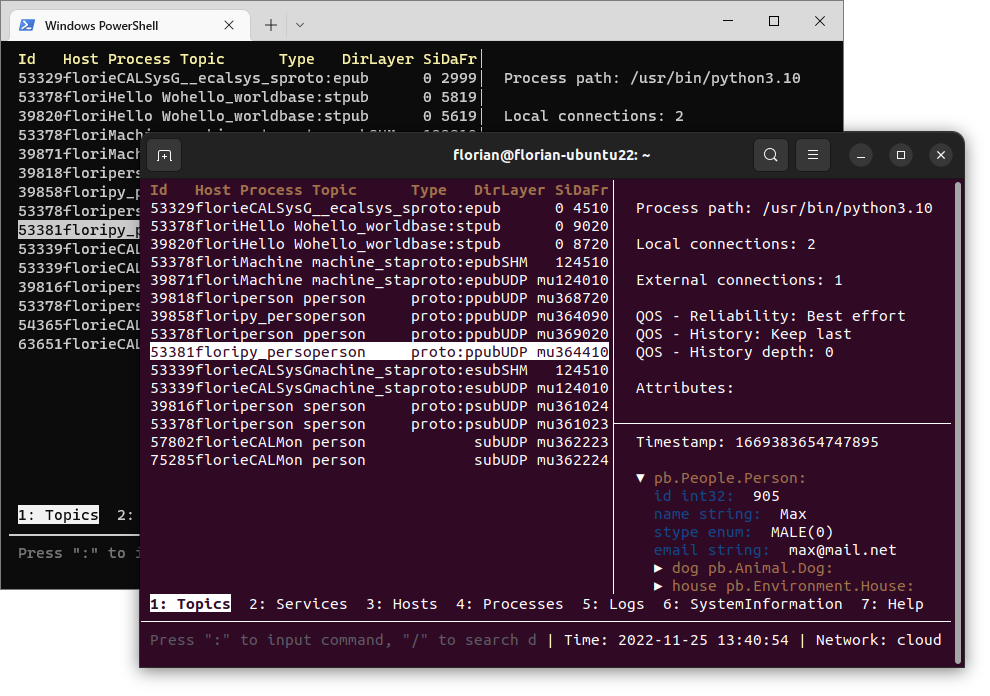Open the Help tab
Screen dimensions: 990x696
tap(892, 604)
